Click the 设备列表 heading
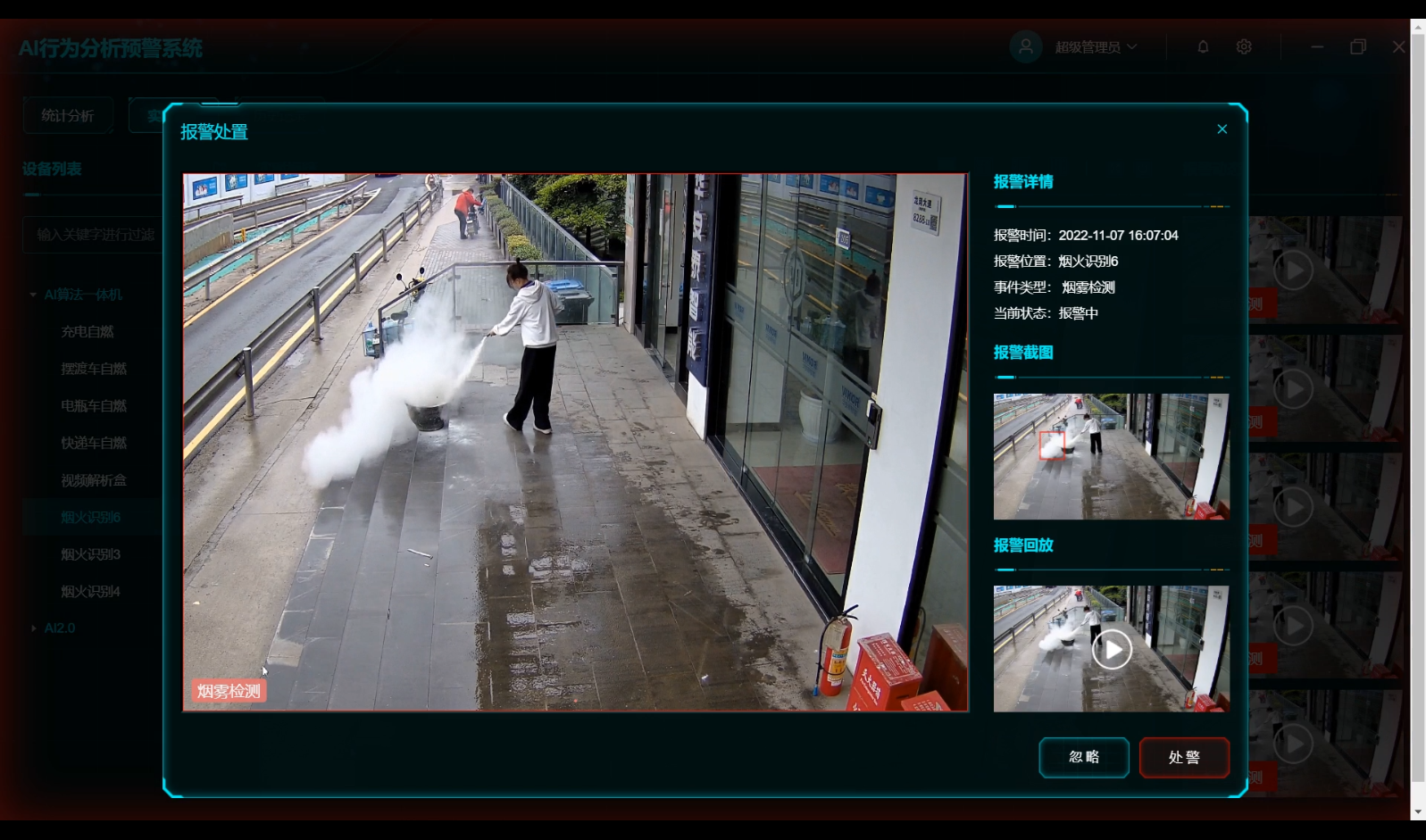Image resolution: width=1426 pixels, height=840 pixels. pyautogui.click(x=52, y=169)
